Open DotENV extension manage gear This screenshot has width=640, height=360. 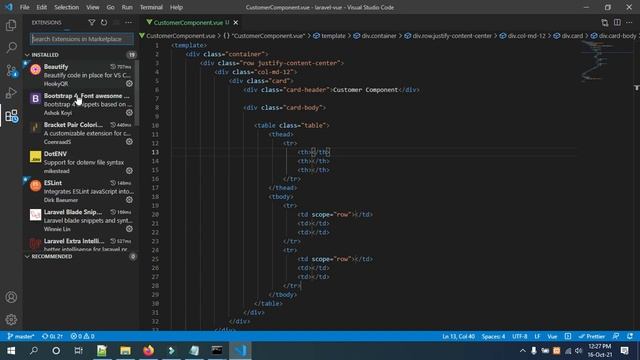(x=129, y=171)
